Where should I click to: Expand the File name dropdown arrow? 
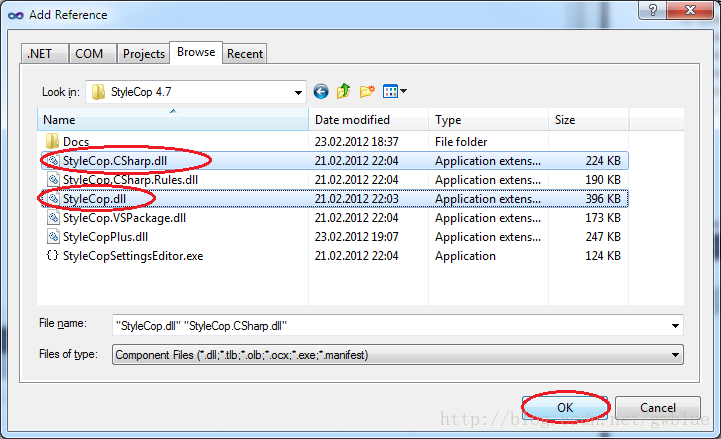[x=675, y=325]
